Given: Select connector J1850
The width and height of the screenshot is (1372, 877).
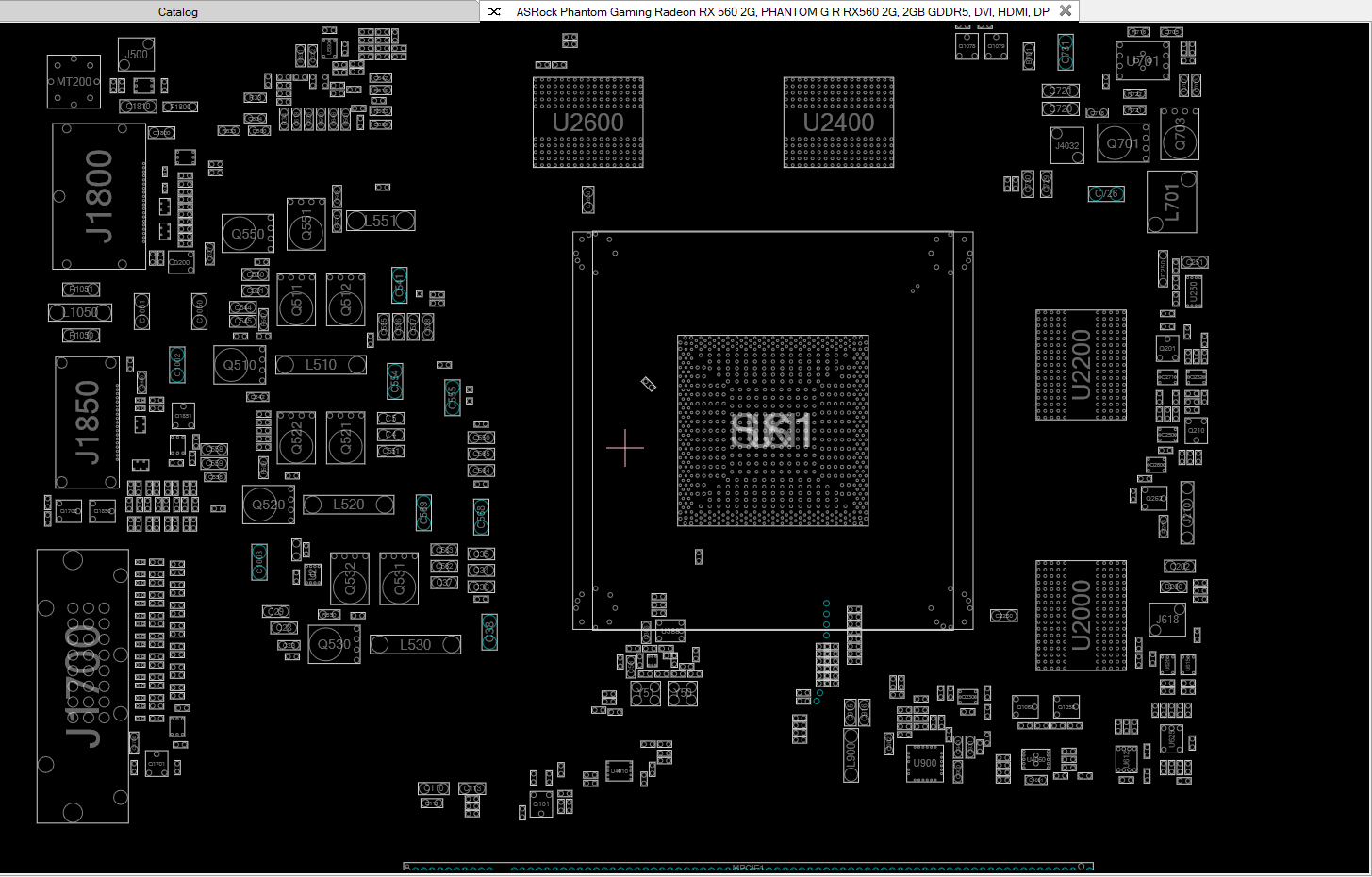Looking at the screenshot, I should (87, 422).
